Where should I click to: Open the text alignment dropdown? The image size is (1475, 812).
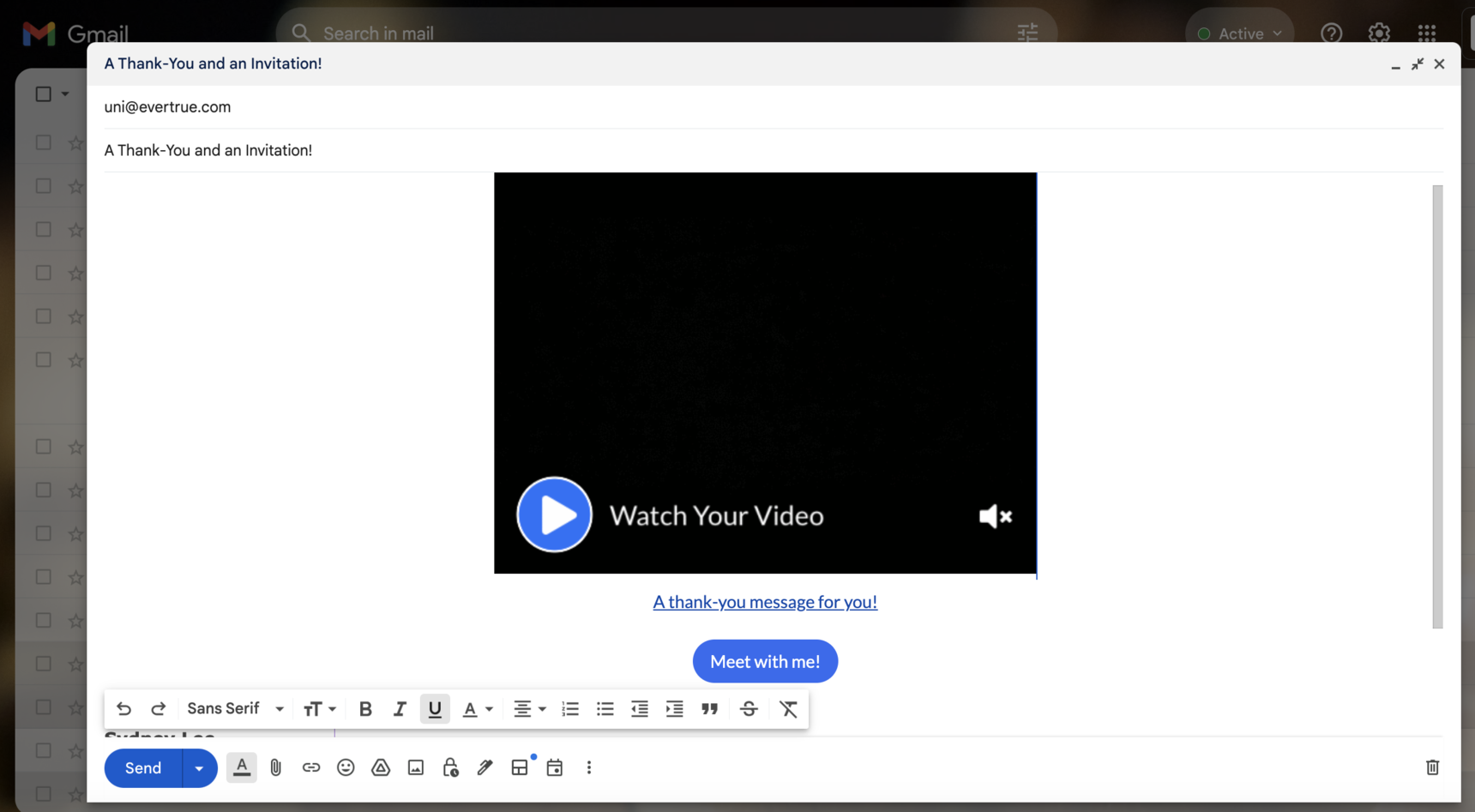pyautogui.click(x=529, y=709)
